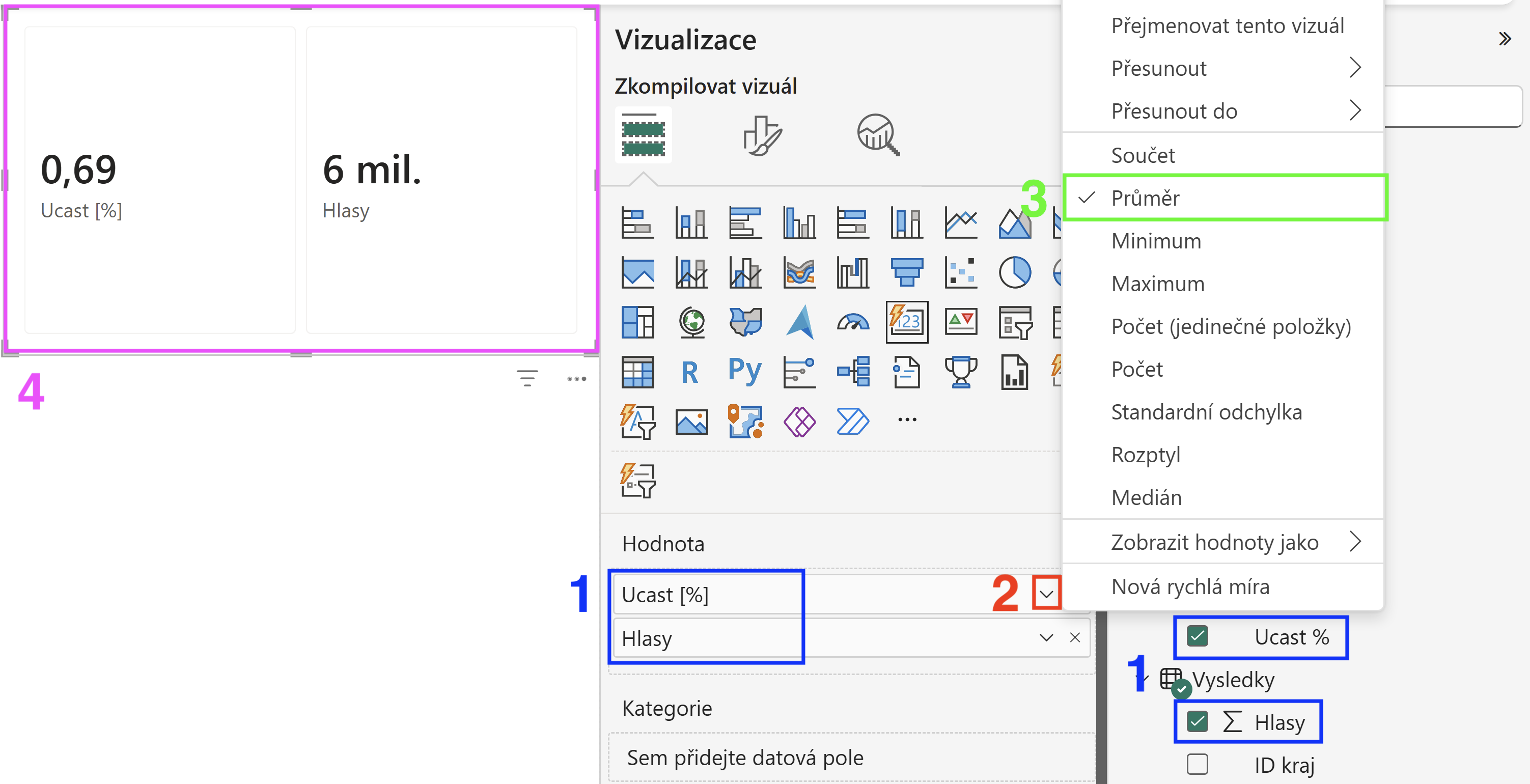Choose the KPI visual icon
Viewport: 1530px width, 784px height.
coord(960,323)
